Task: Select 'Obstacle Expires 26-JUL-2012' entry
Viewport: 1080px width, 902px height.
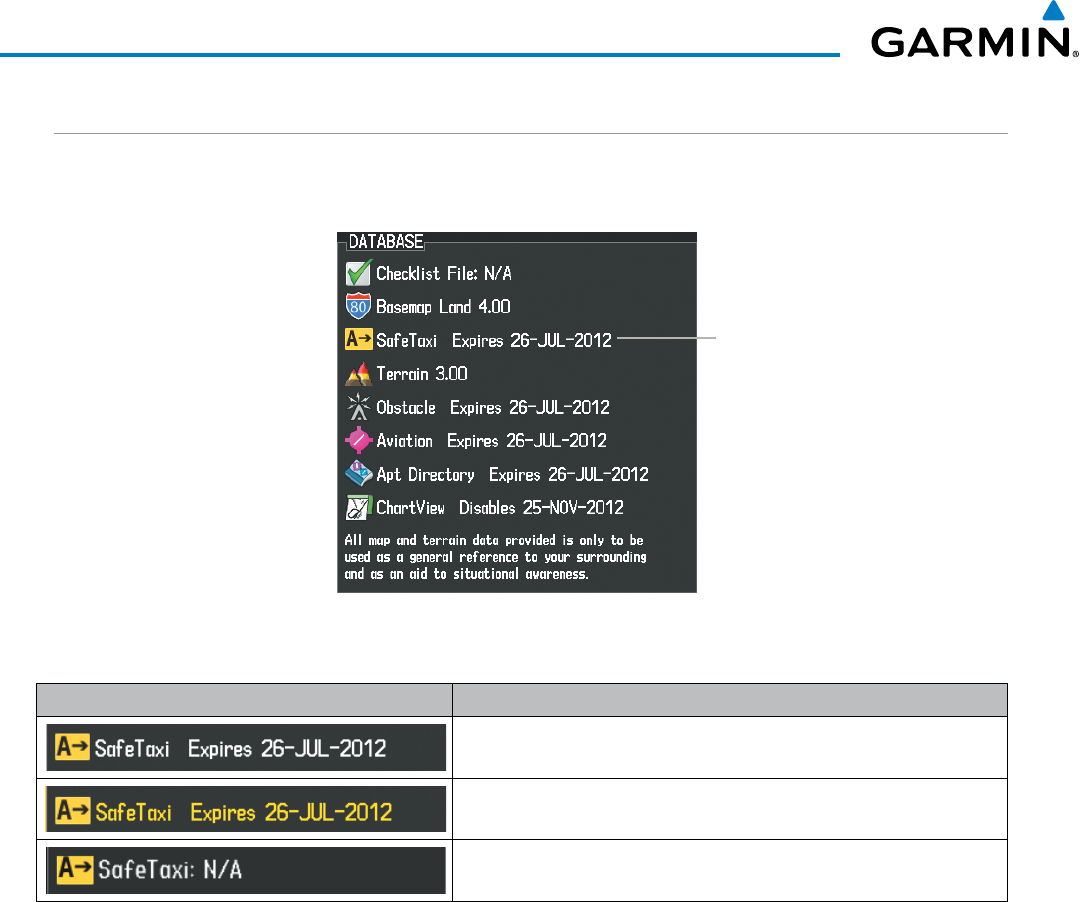Action: [x=492, y=408]
